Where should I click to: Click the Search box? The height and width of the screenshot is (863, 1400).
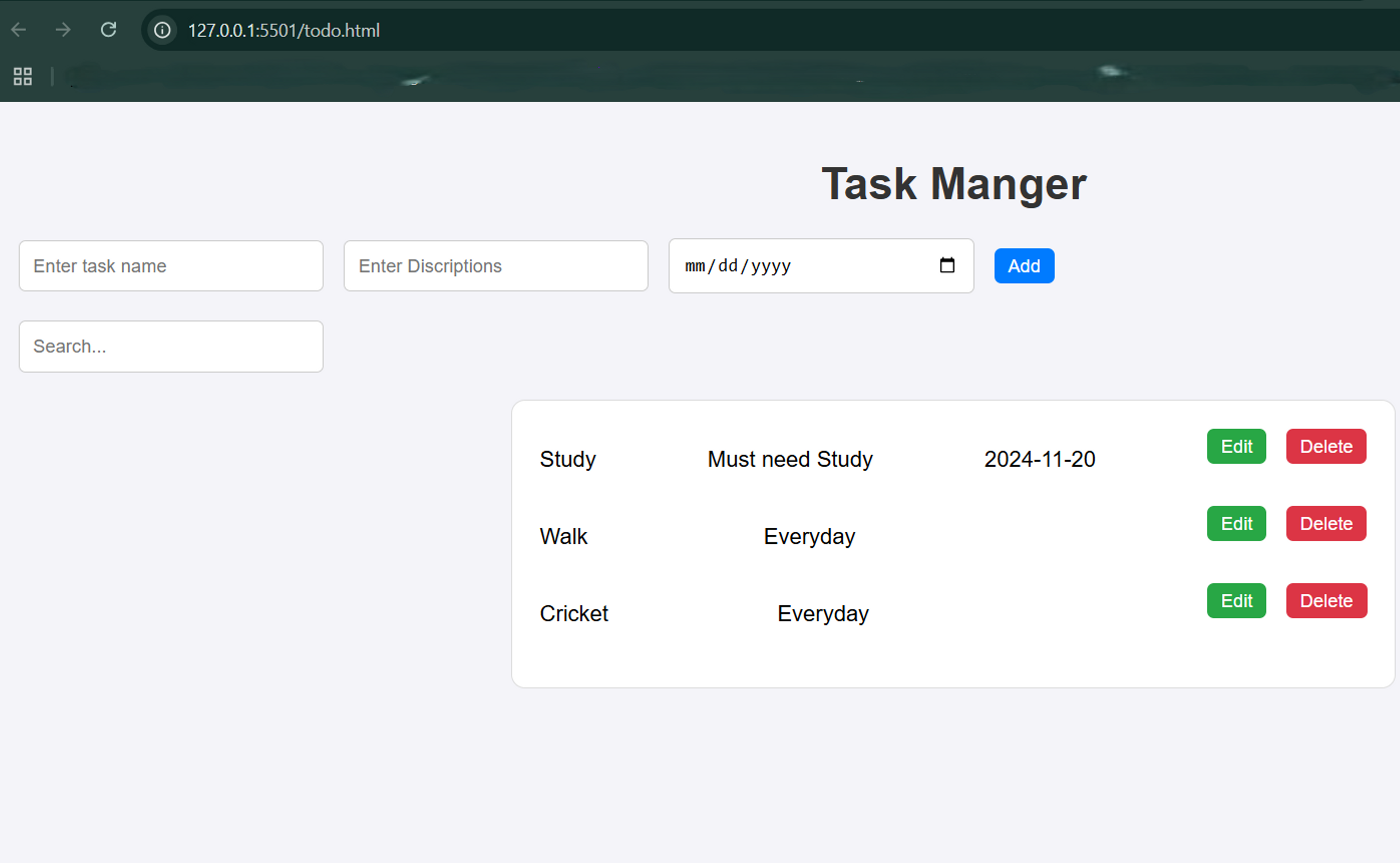171,347
